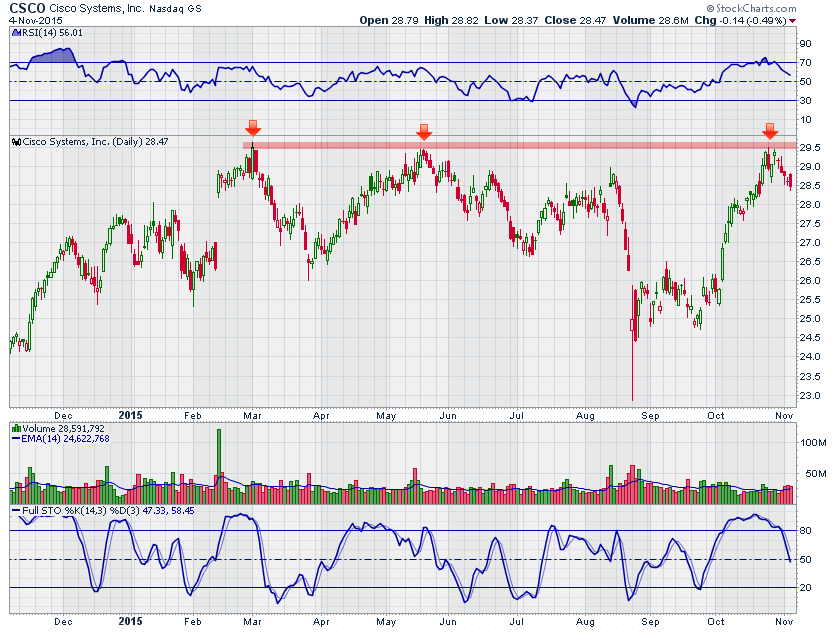Click the Cisco Systems, Inc. (Daily) 28.47 label
Image resolution: width=832 pixels, height=635 pixels.
pyautogui.click(x=96, y=142)
